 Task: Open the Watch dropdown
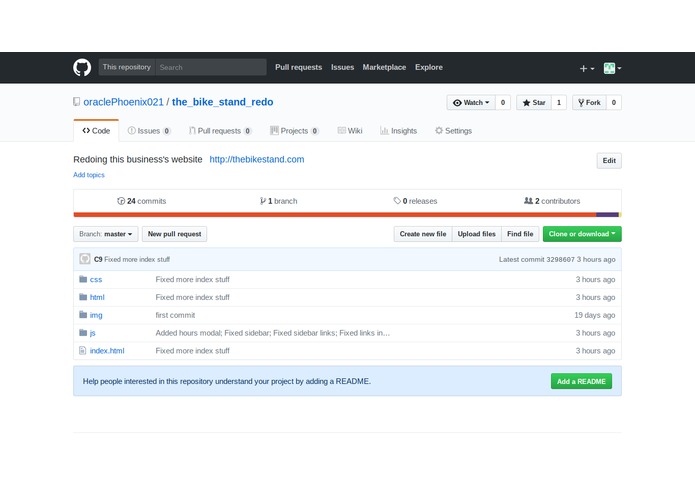point(471,102)
